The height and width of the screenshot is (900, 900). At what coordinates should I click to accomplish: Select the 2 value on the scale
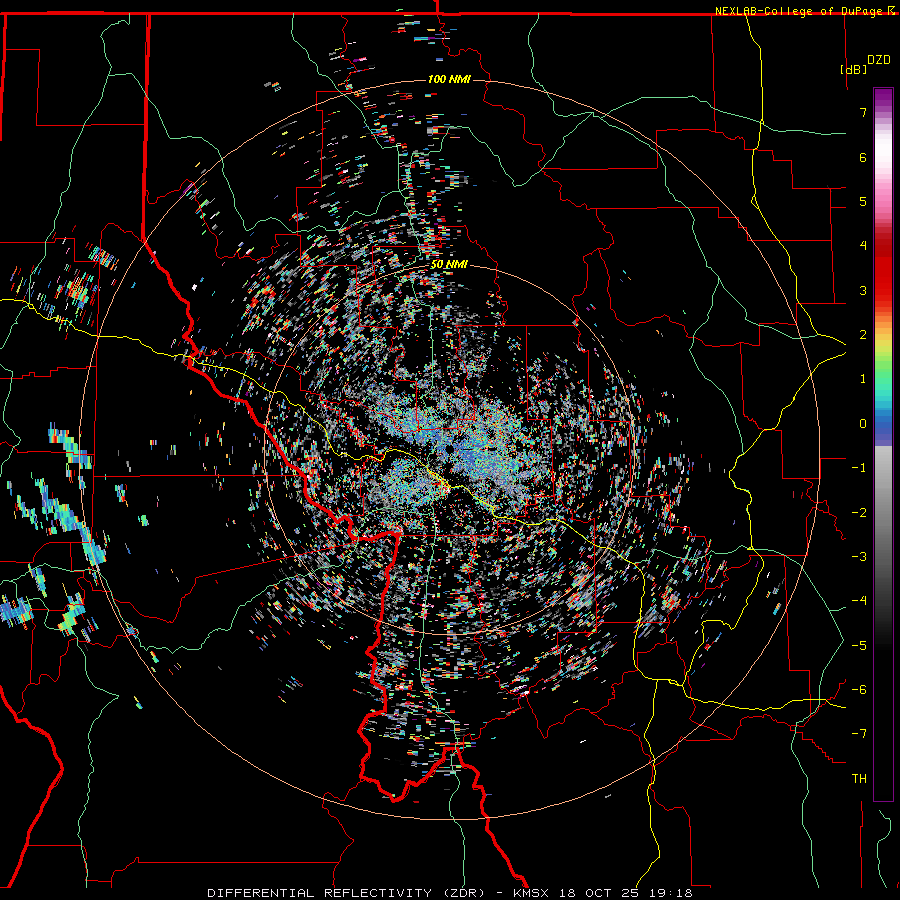coord(863,335)
